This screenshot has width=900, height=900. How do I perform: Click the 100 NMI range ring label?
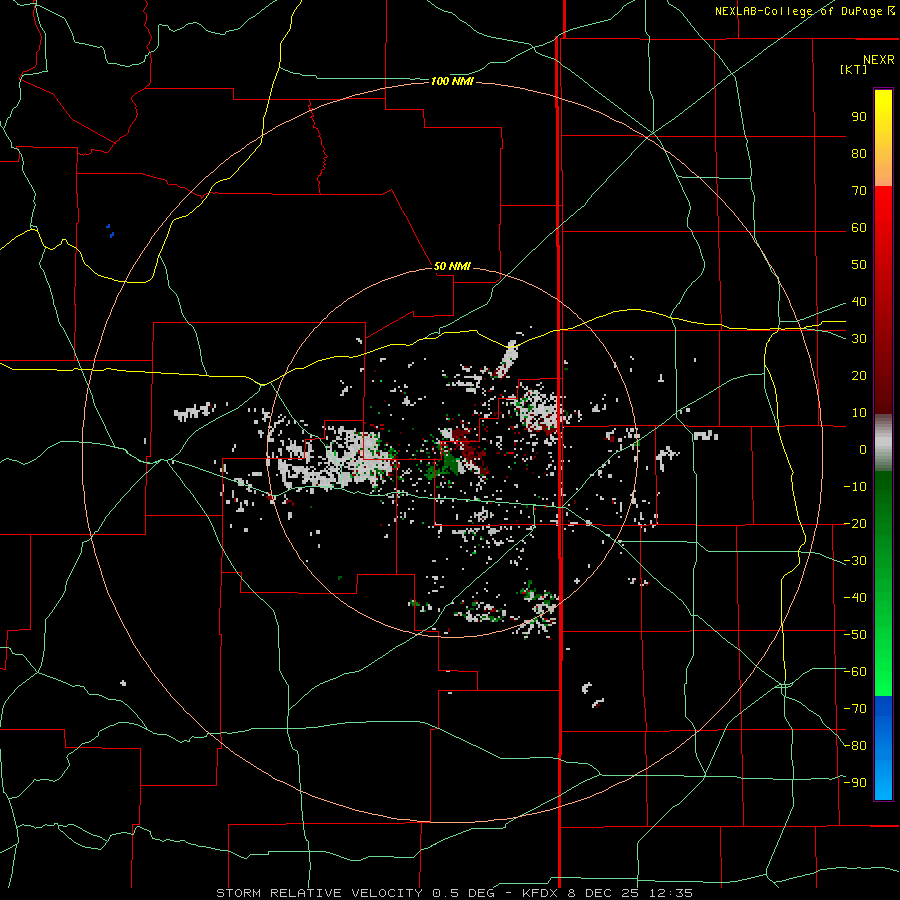(x=452, y=82)
